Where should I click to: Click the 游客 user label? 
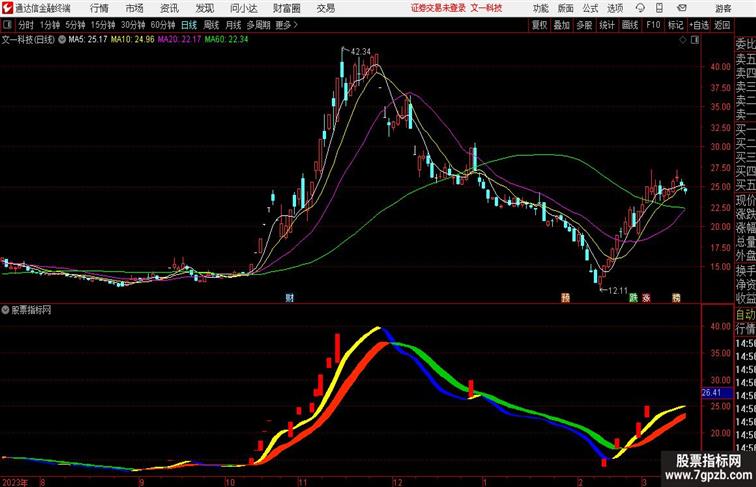[x=723, y=8]
